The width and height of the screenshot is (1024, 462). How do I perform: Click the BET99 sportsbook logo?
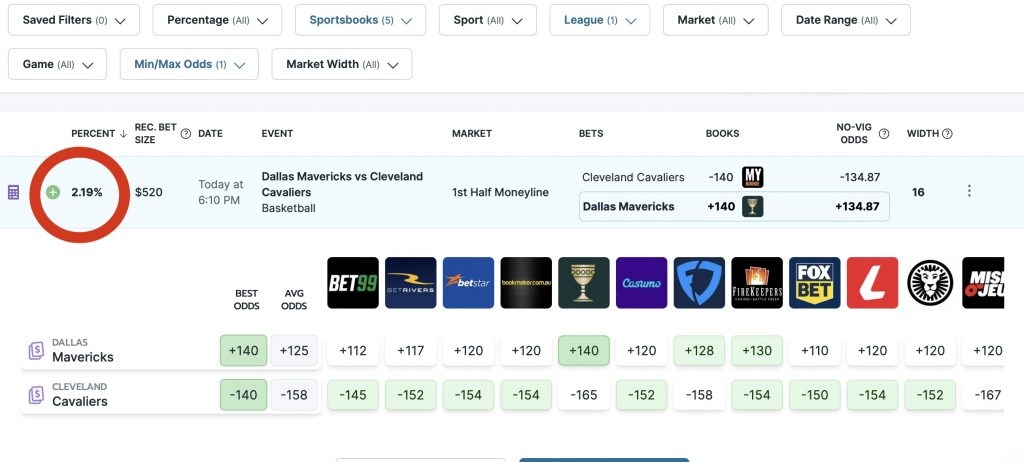[x=353, y=283]
